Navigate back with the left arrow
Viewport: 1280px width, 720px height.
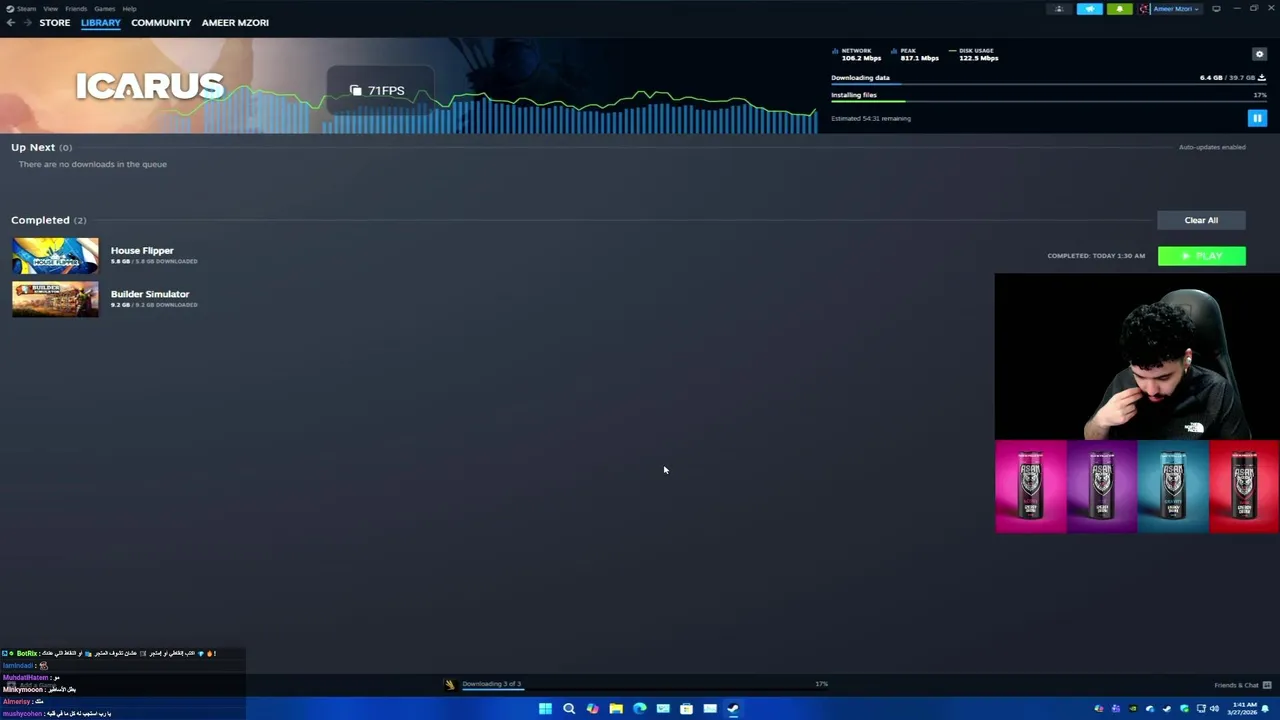10,22
